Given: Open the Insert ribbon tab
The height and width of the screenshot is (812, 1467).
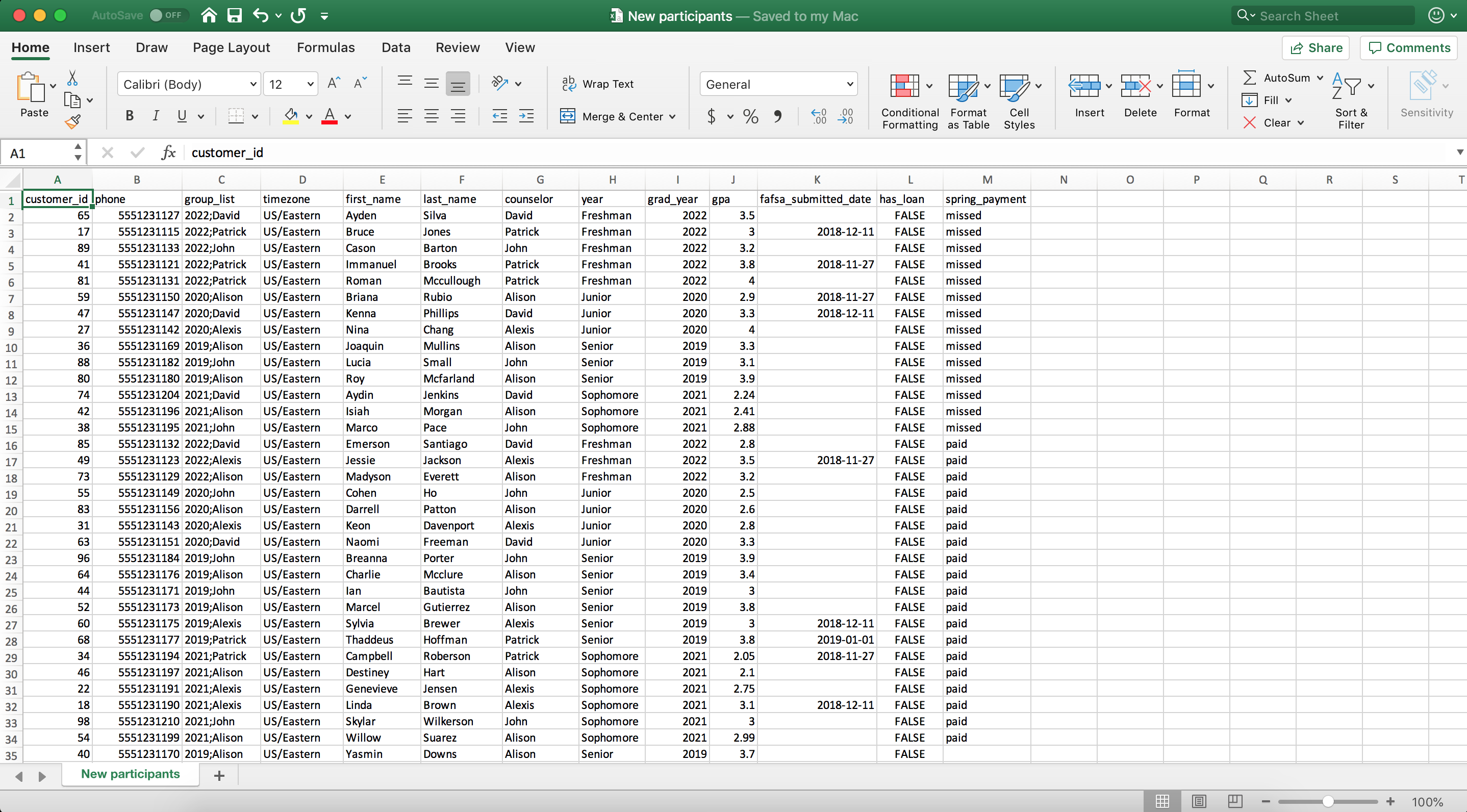Looking at the screenshot, I should [x=91, y=47].
